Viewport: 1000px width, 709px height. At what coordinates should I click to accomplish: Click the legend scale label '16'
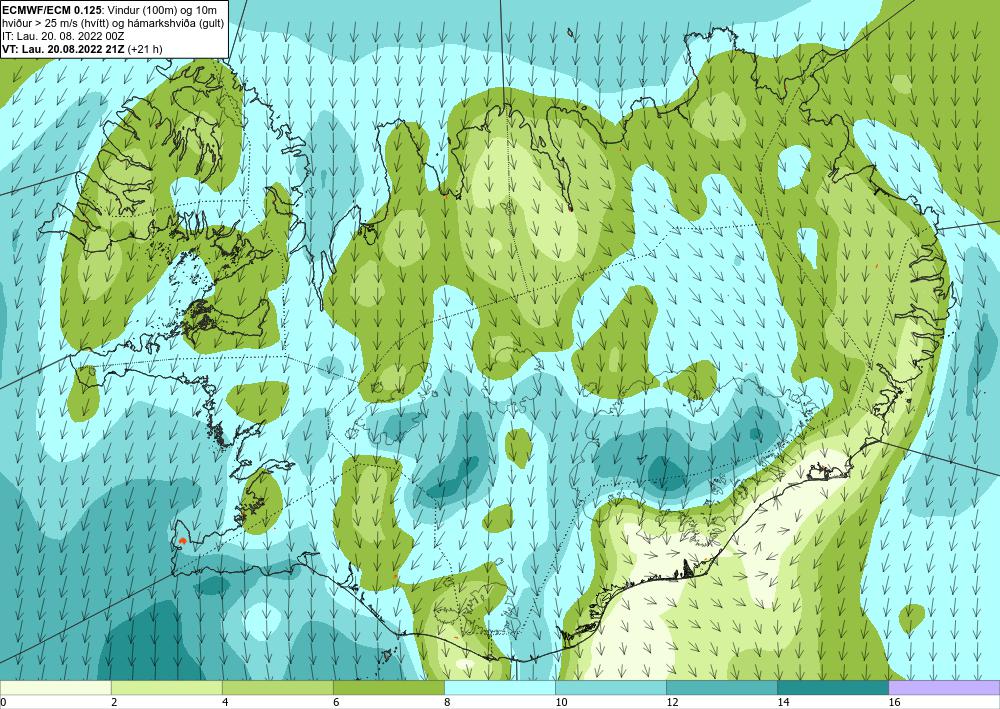pos(894,702)
